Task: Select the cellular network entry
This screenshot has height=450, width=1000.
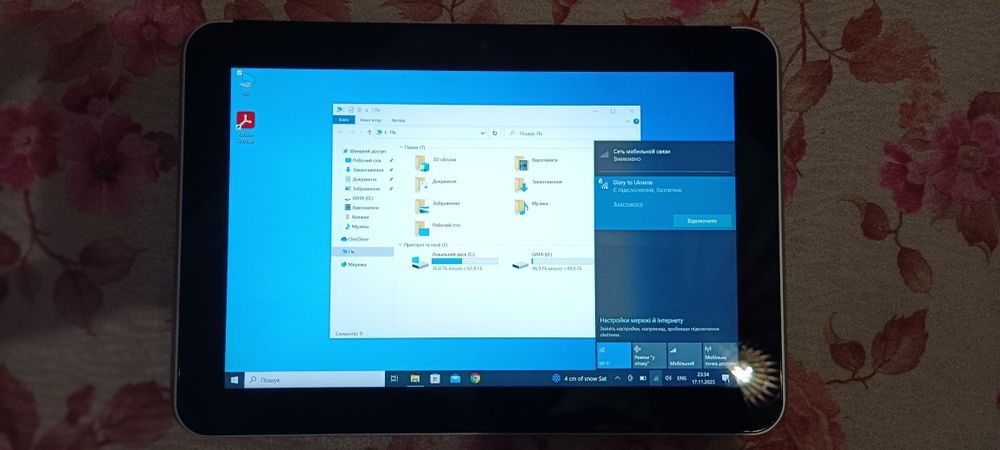Action: (665, 155)
